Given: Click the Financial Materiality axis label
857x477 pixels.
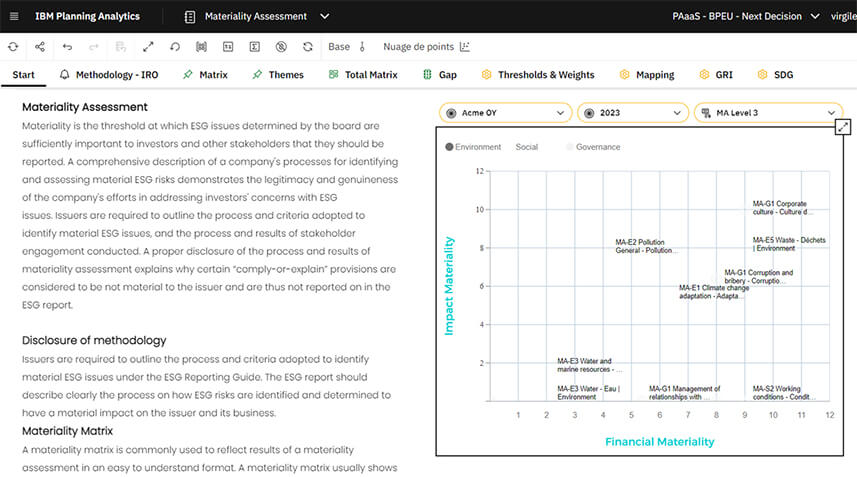Looking at the screenshot, I should [659, 441].
